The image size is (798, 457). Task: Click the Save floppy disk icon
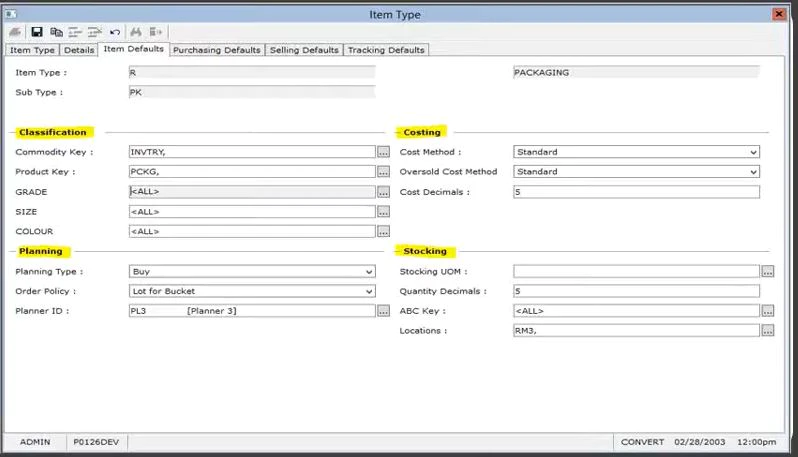pyautogui.click(x=37, y=32)
